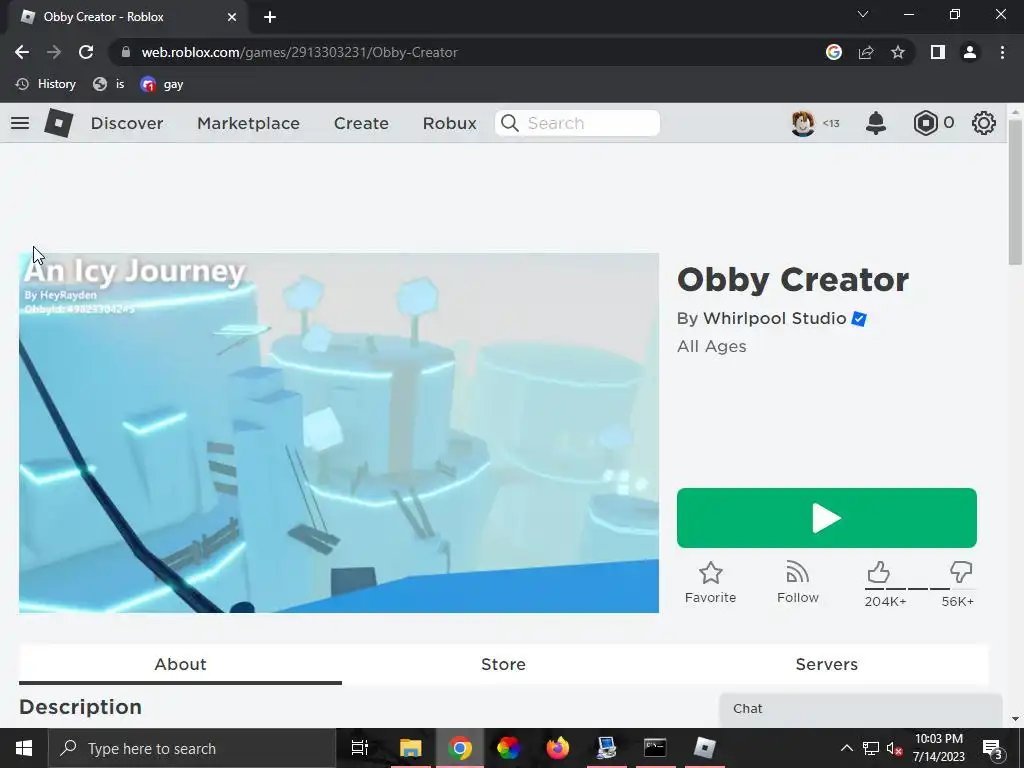
Task: Open the Whirlpool Studio creator link
Action: pyautogui.click(x=775, y=318)
